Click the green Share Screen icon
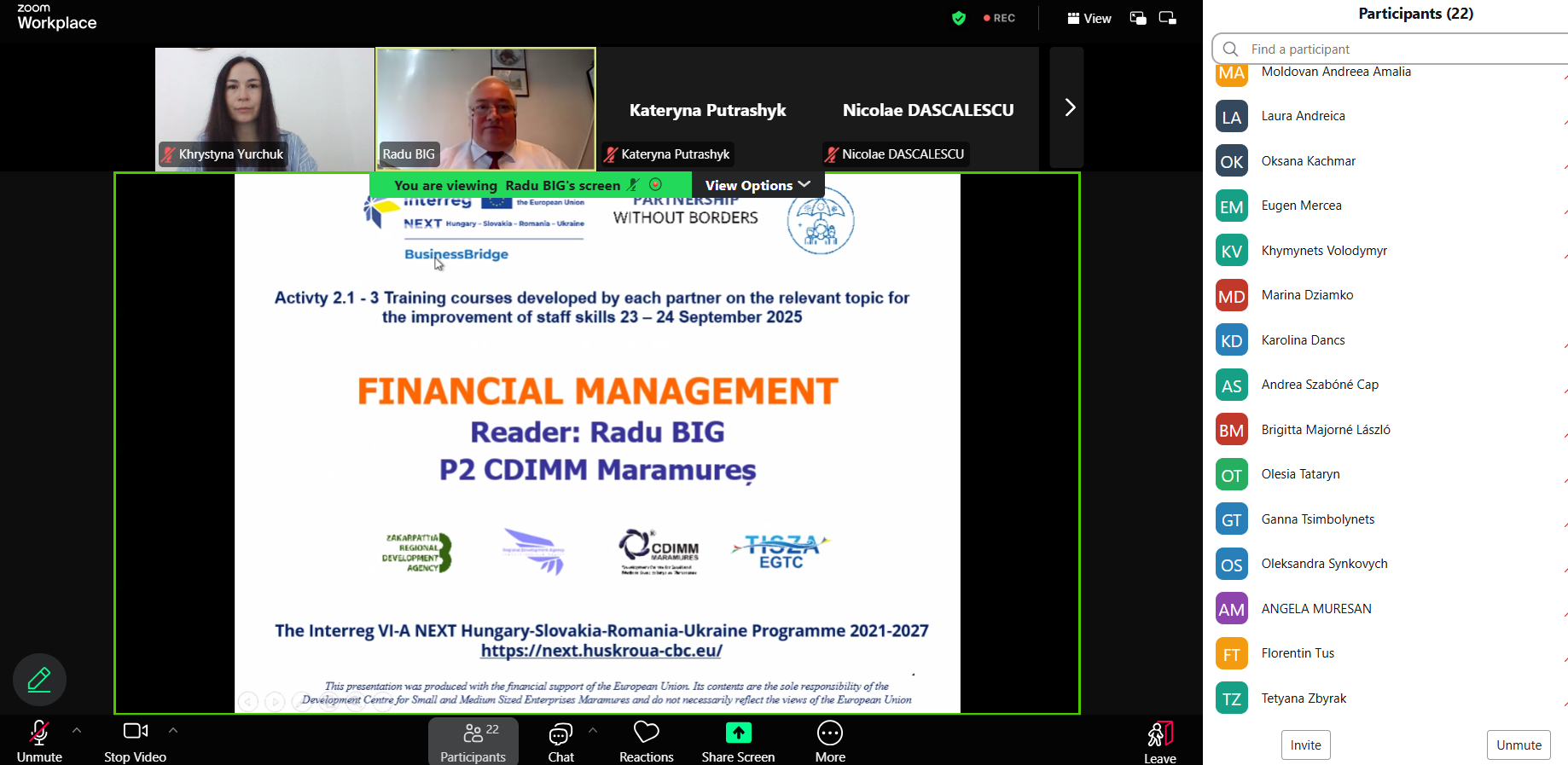The height and width of the screenshot is (765, 1568). coord(738,733)
